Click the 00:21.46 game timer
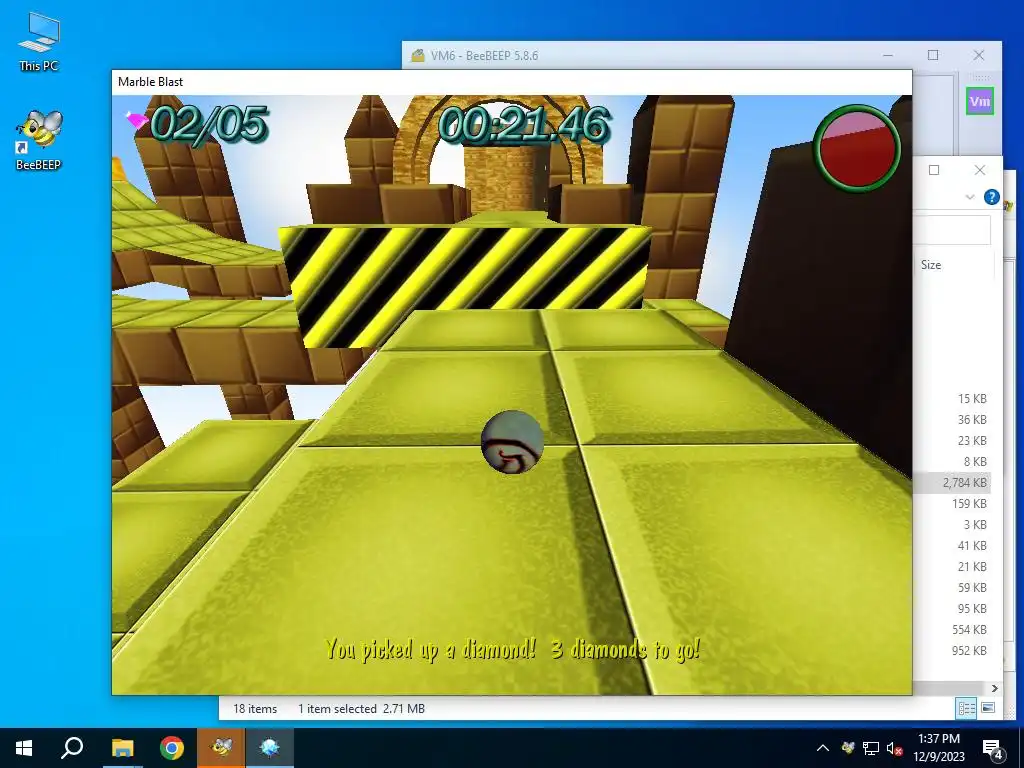Screen dimensions: 1024x768 tap(524, 124)
